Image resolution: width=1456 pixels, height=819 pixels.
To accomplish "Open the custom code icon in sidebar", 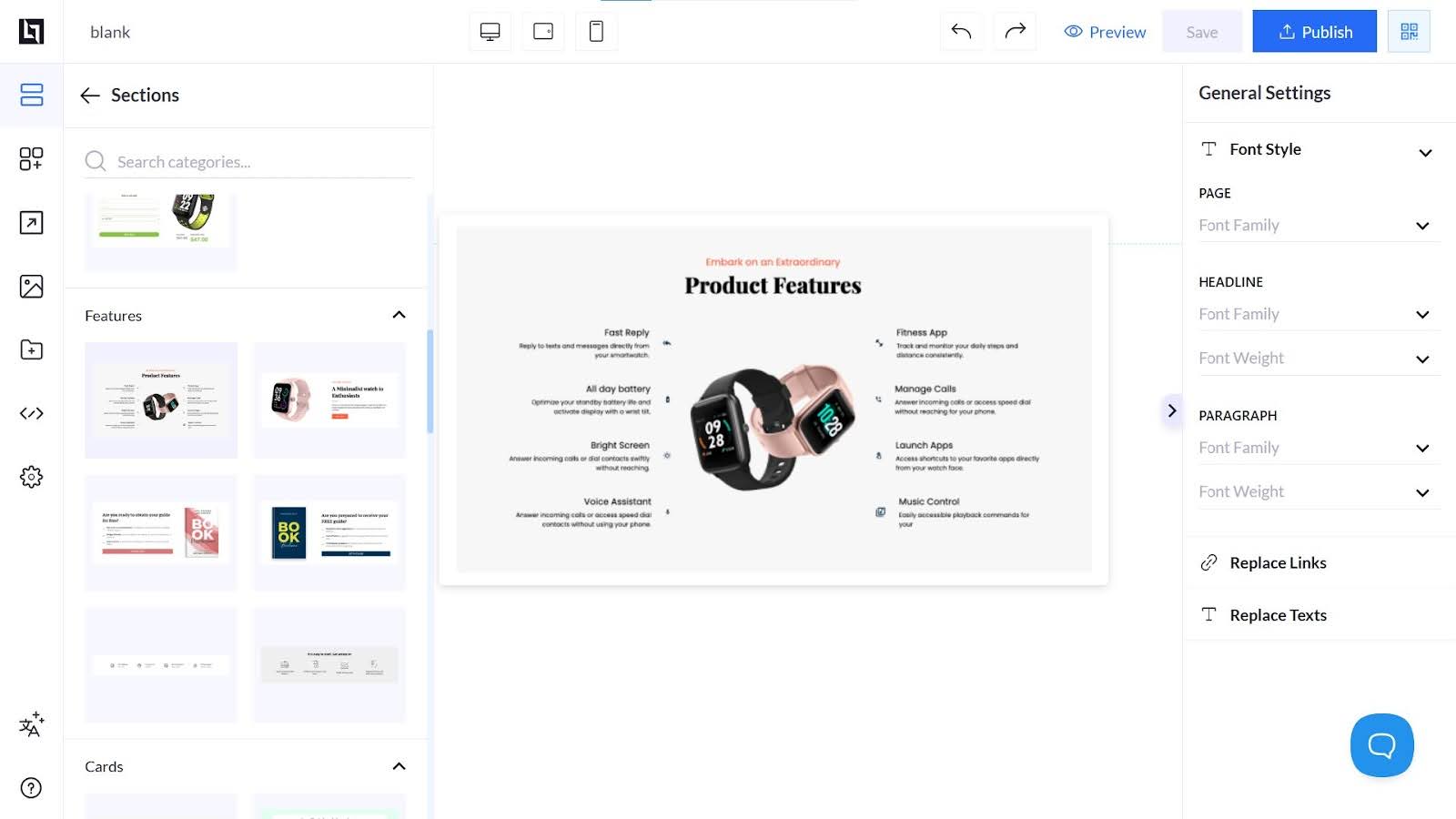I will coord(31,413).
